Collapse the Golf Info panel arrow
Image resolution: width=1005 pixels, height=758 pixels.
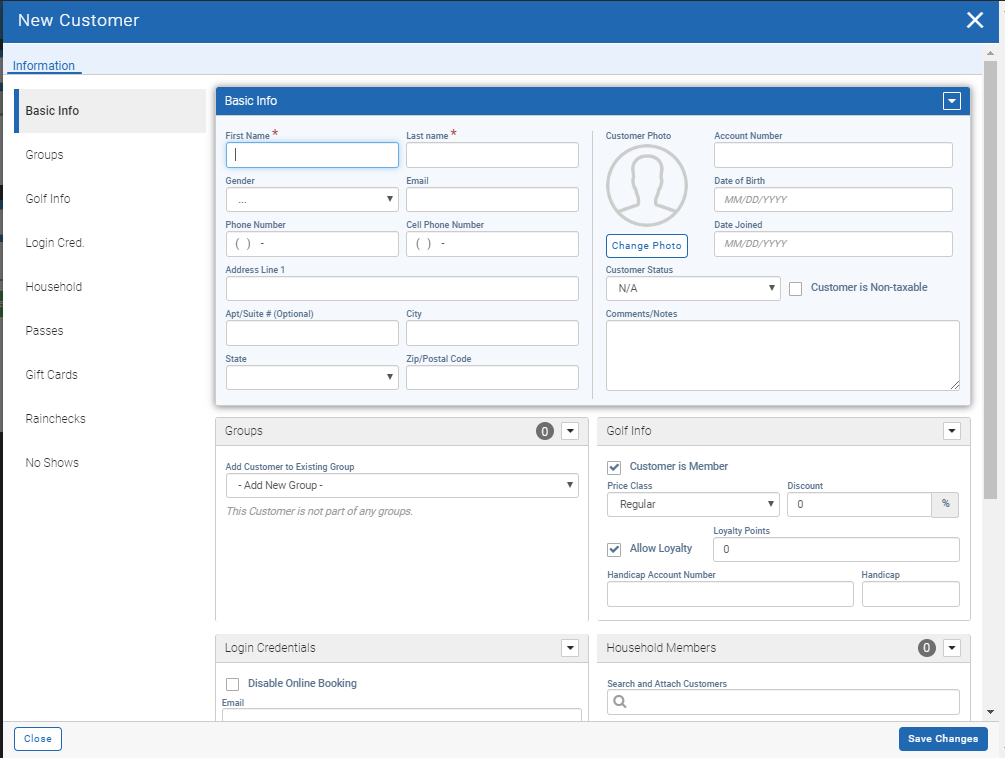951,431
